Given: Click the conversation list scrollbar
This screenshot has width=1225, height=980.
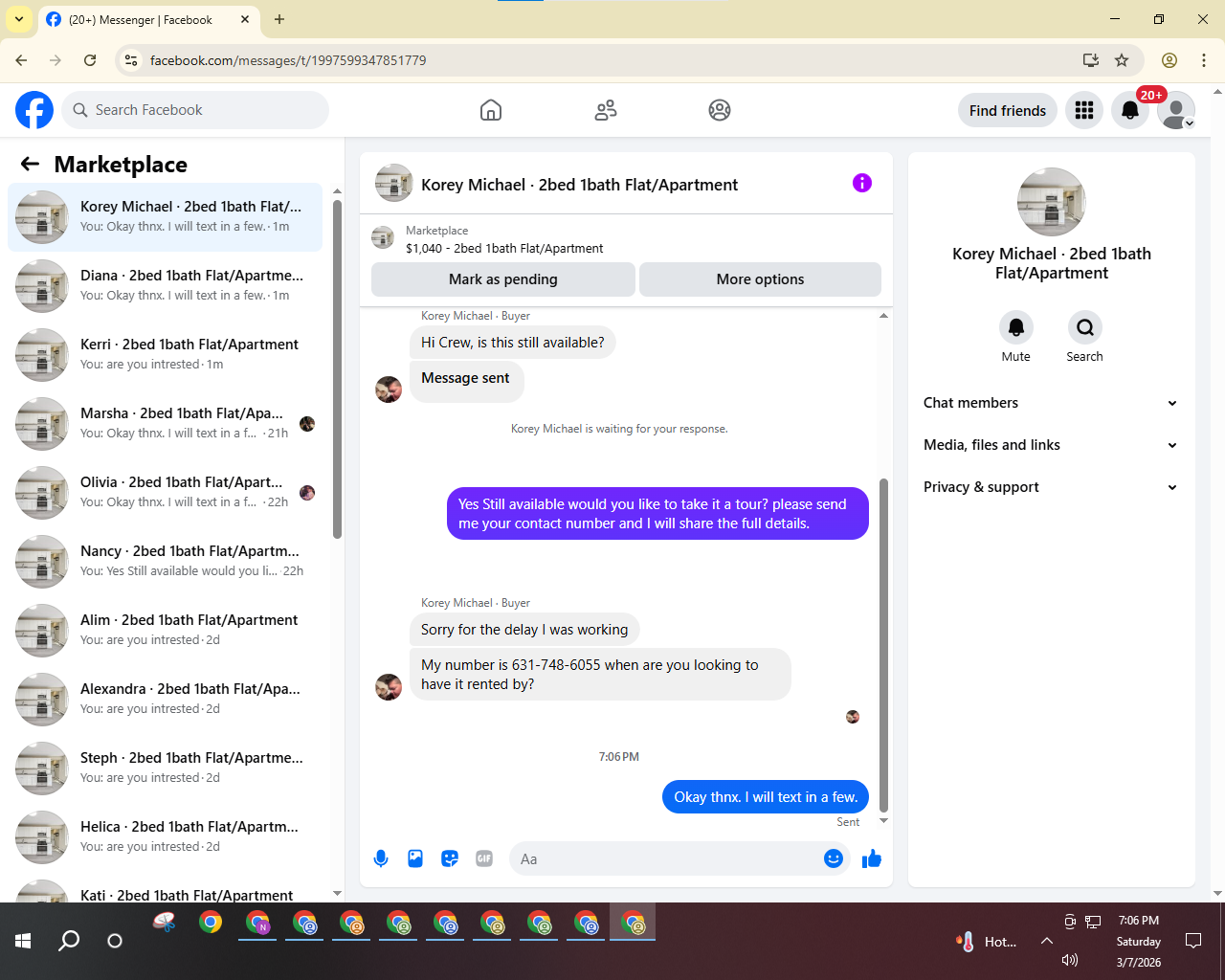Looking at the screenshot, I should 337,369.
